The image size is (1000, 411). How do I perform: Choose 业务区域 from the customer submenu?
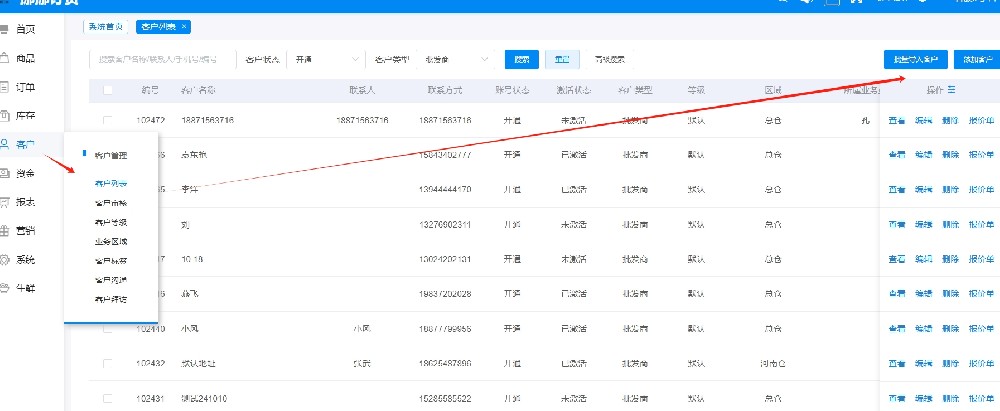(x=110, y=241)
